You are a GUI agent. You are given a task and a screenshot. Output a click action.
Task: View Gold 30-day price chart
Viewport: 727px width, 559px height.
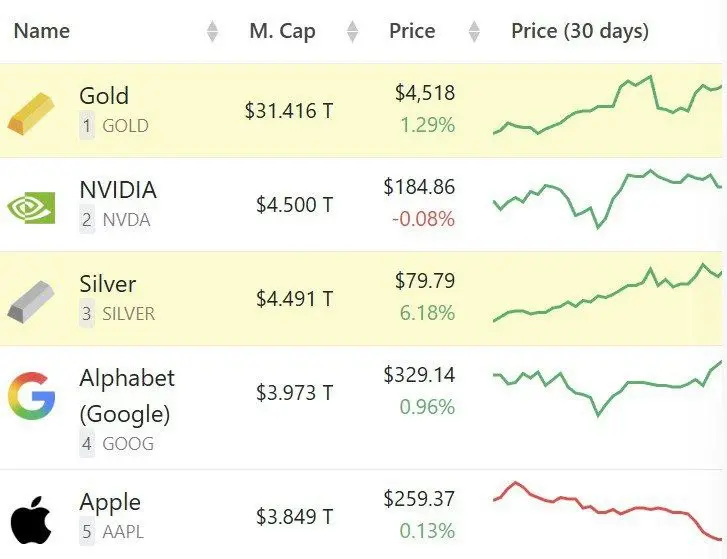point(606,106)
